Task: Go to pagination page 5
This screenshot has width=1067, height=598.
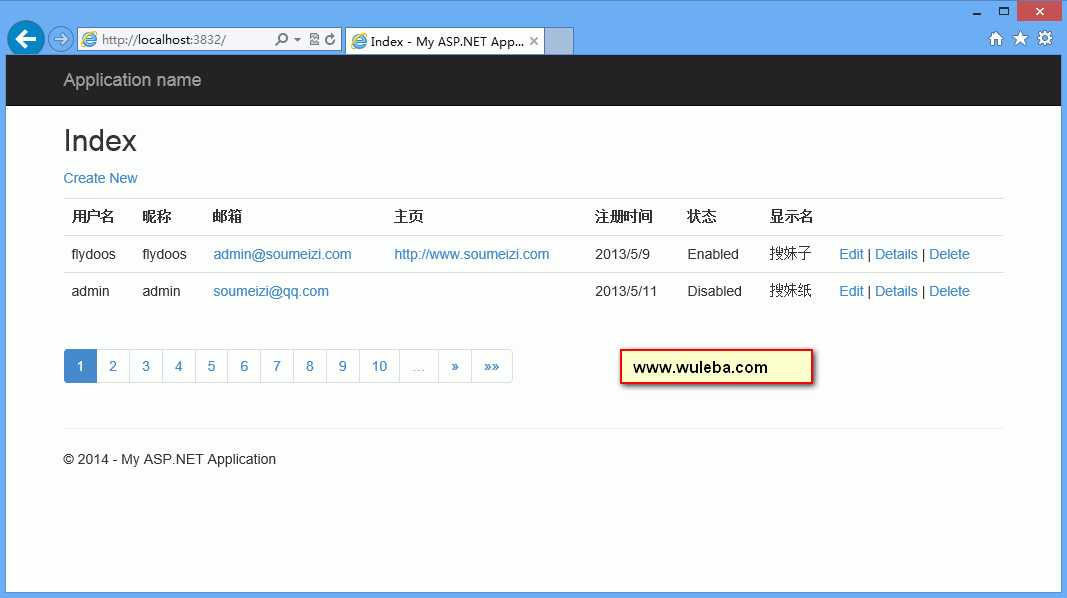Action: [211, 366]
